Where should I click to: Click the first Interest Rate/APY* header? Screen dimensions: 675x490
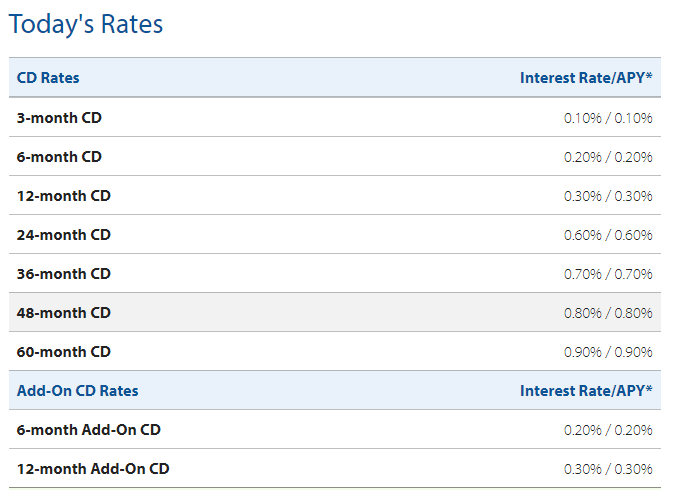(x=586, y=78)
